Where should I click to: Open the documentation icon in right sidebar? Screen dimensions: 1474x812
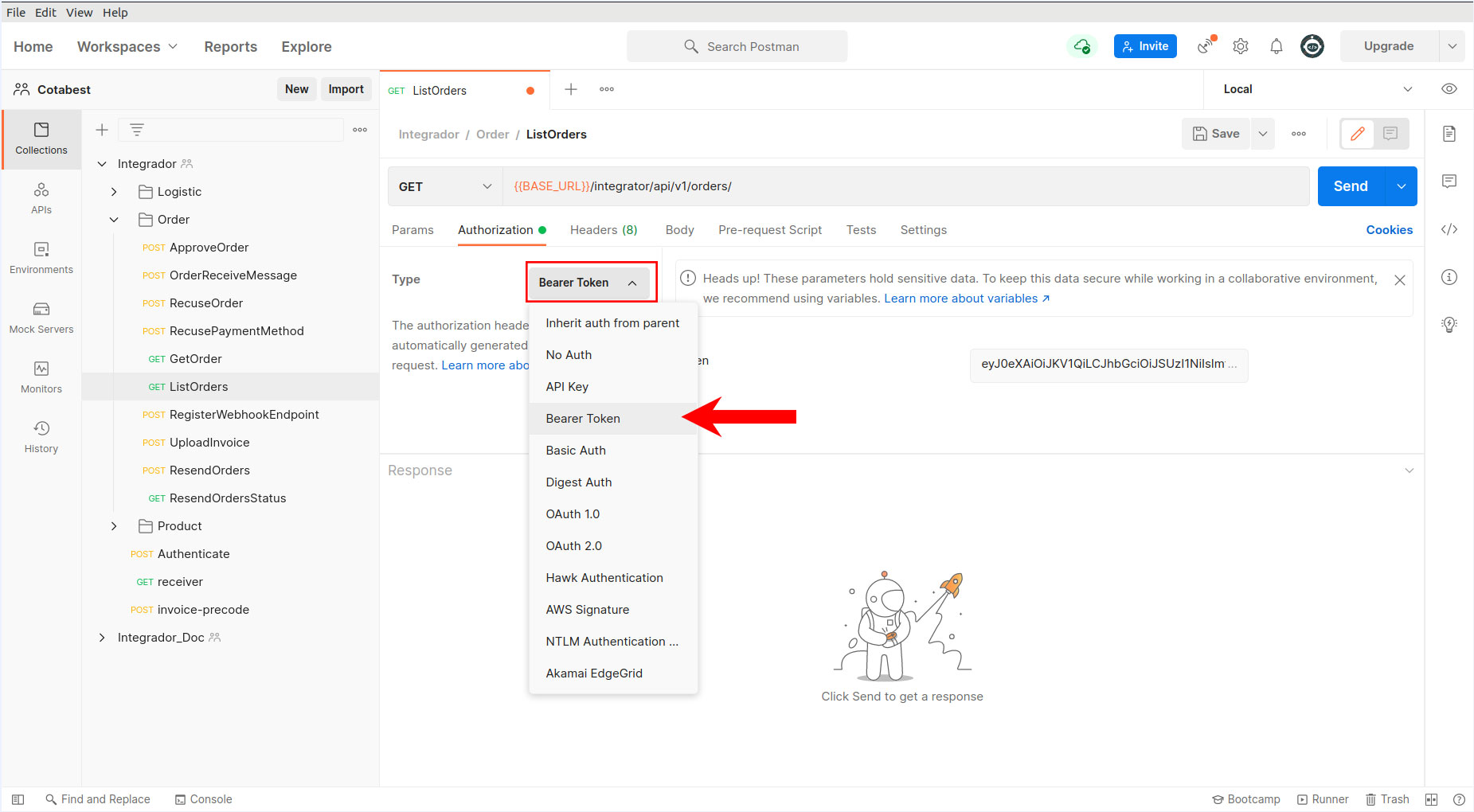coord(1449,134)
